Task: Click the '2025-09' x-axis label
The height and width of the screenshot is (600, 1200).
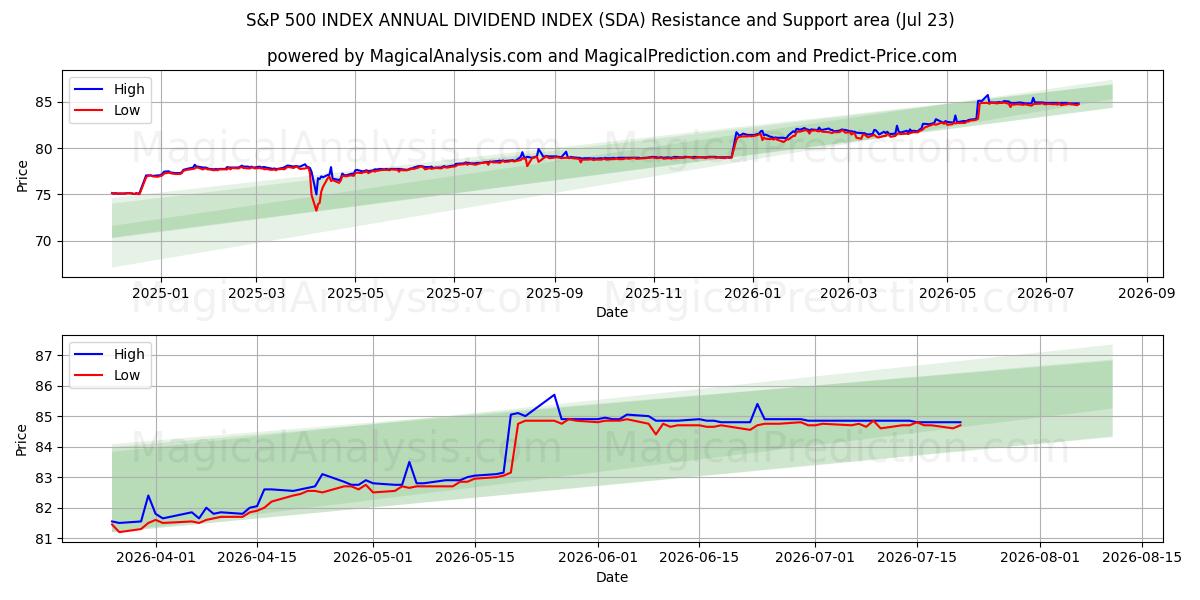Action: pos(554,294)
